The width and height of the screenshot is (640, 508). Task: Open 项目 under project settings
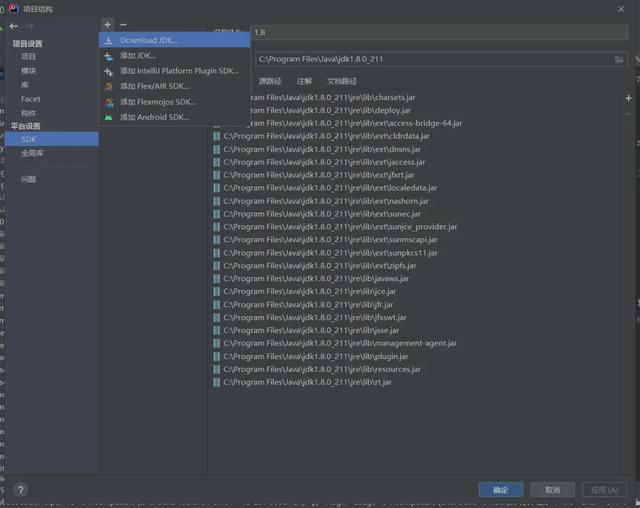point(29,56)
